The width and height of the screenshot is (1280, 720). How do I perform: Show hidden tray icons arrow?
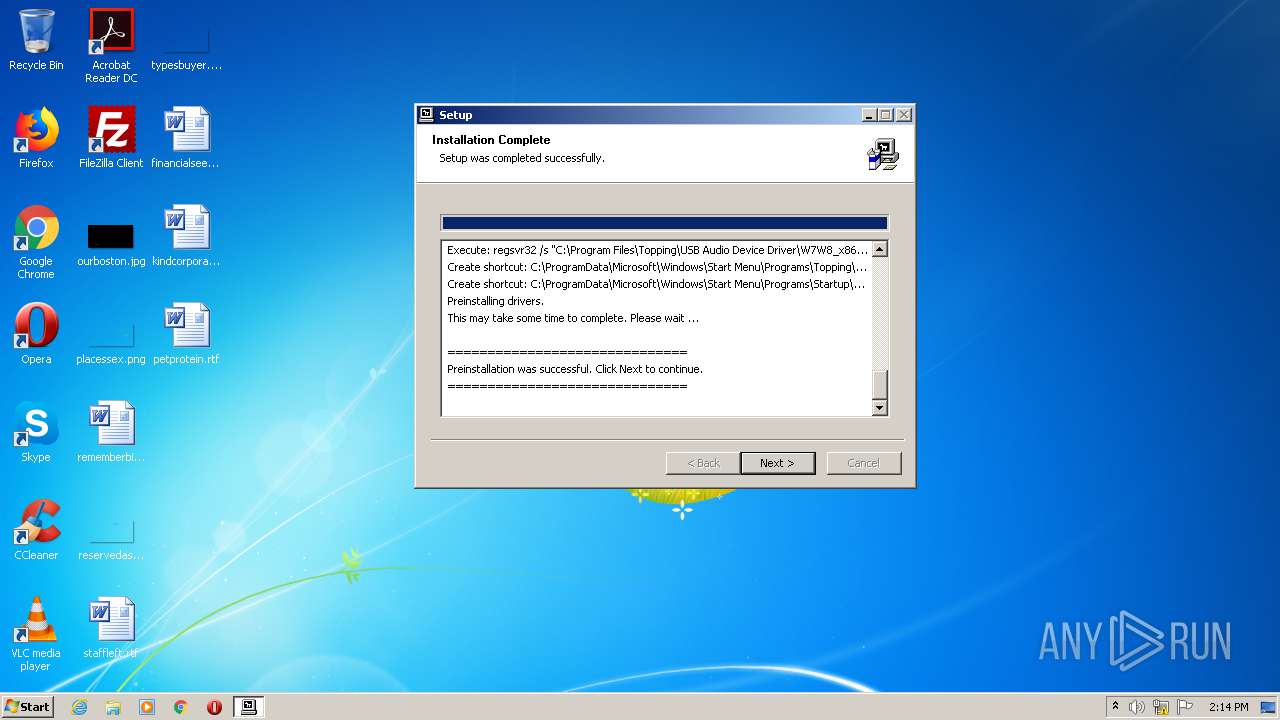coord(1116,707)
